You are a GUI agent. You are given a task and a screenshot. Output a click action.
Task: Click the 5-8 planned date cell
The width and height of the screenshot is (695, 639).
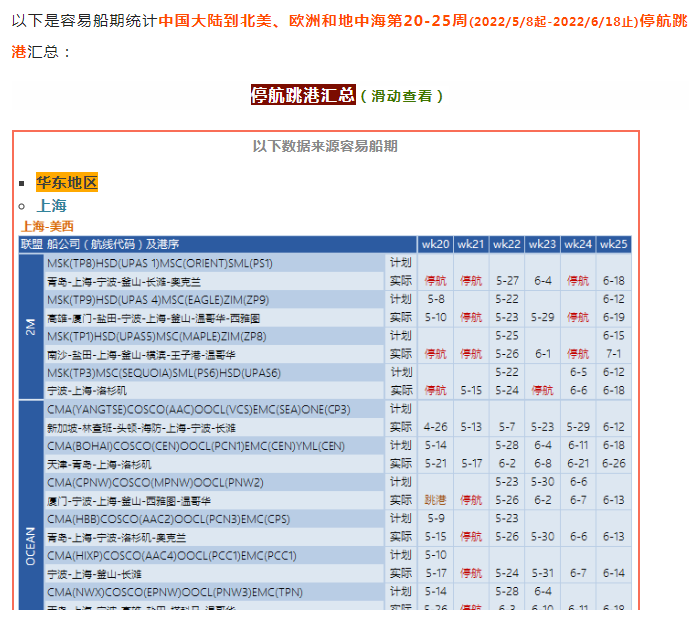[435, 299]
